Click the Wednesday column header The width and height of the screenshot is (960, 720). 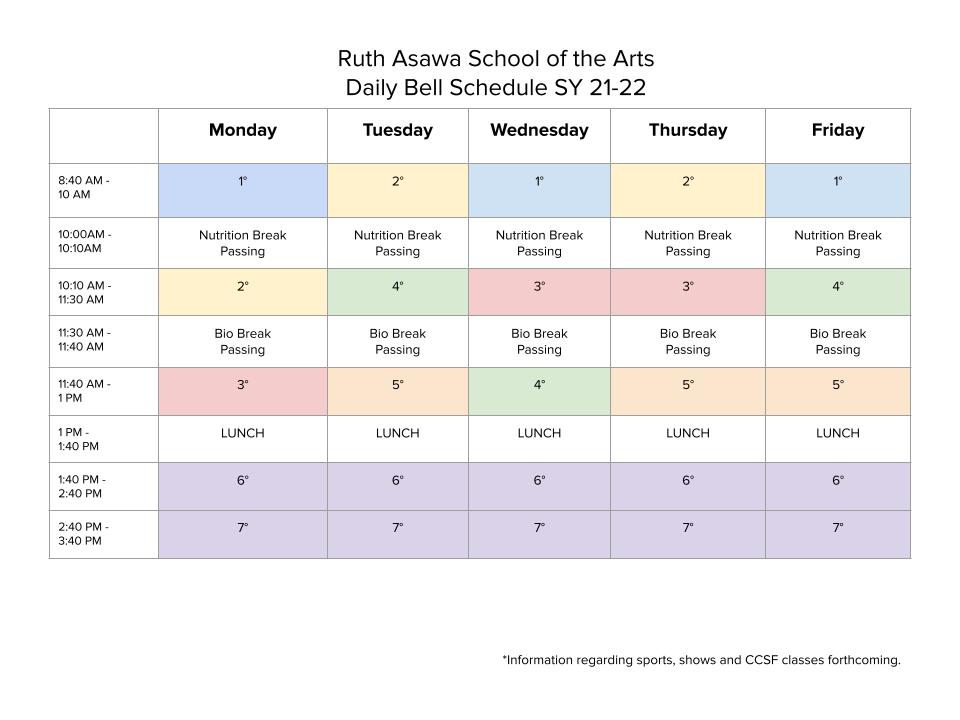click(x=539, y=136)
